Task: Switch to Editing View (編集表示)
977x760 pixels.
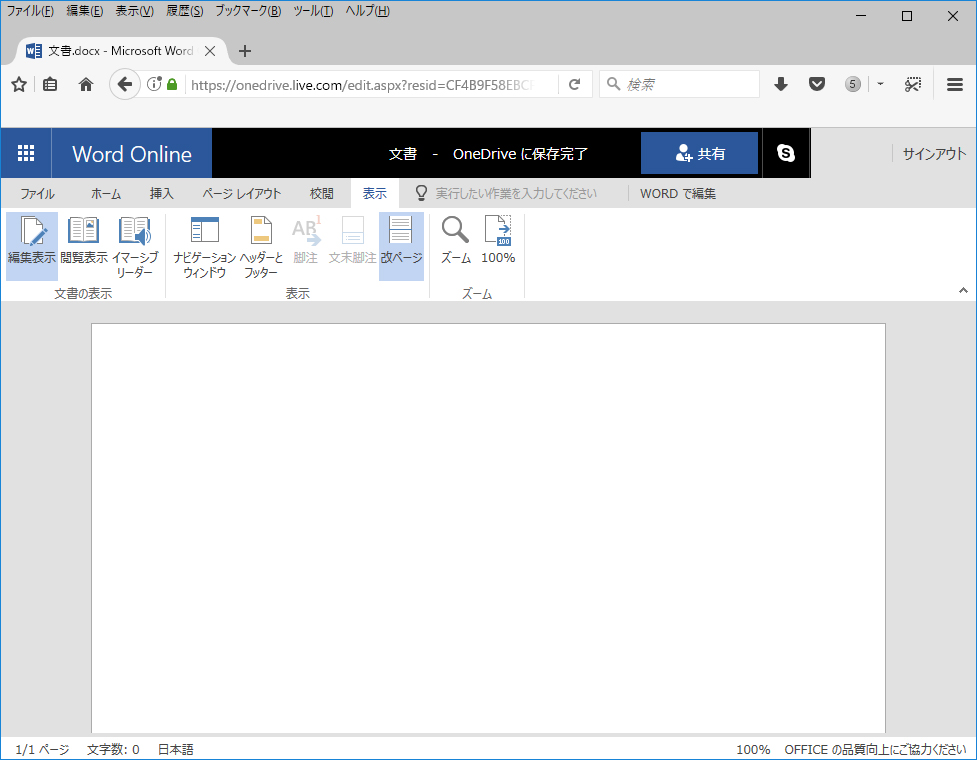Action: (32, 246)
